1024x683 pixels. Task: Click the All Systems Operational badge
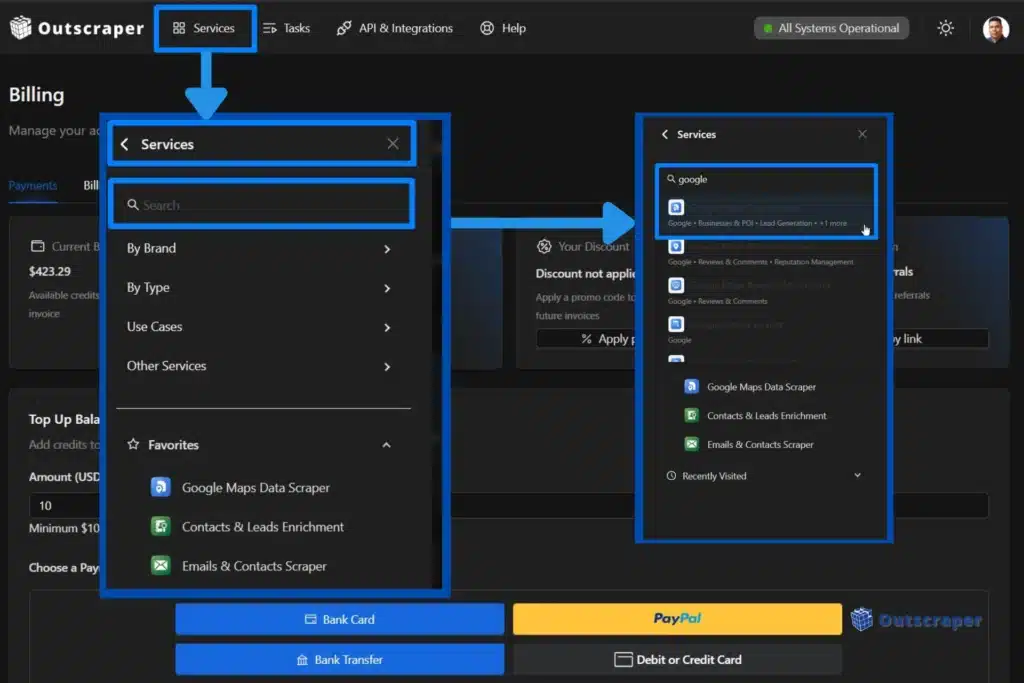tap(831, 28)
